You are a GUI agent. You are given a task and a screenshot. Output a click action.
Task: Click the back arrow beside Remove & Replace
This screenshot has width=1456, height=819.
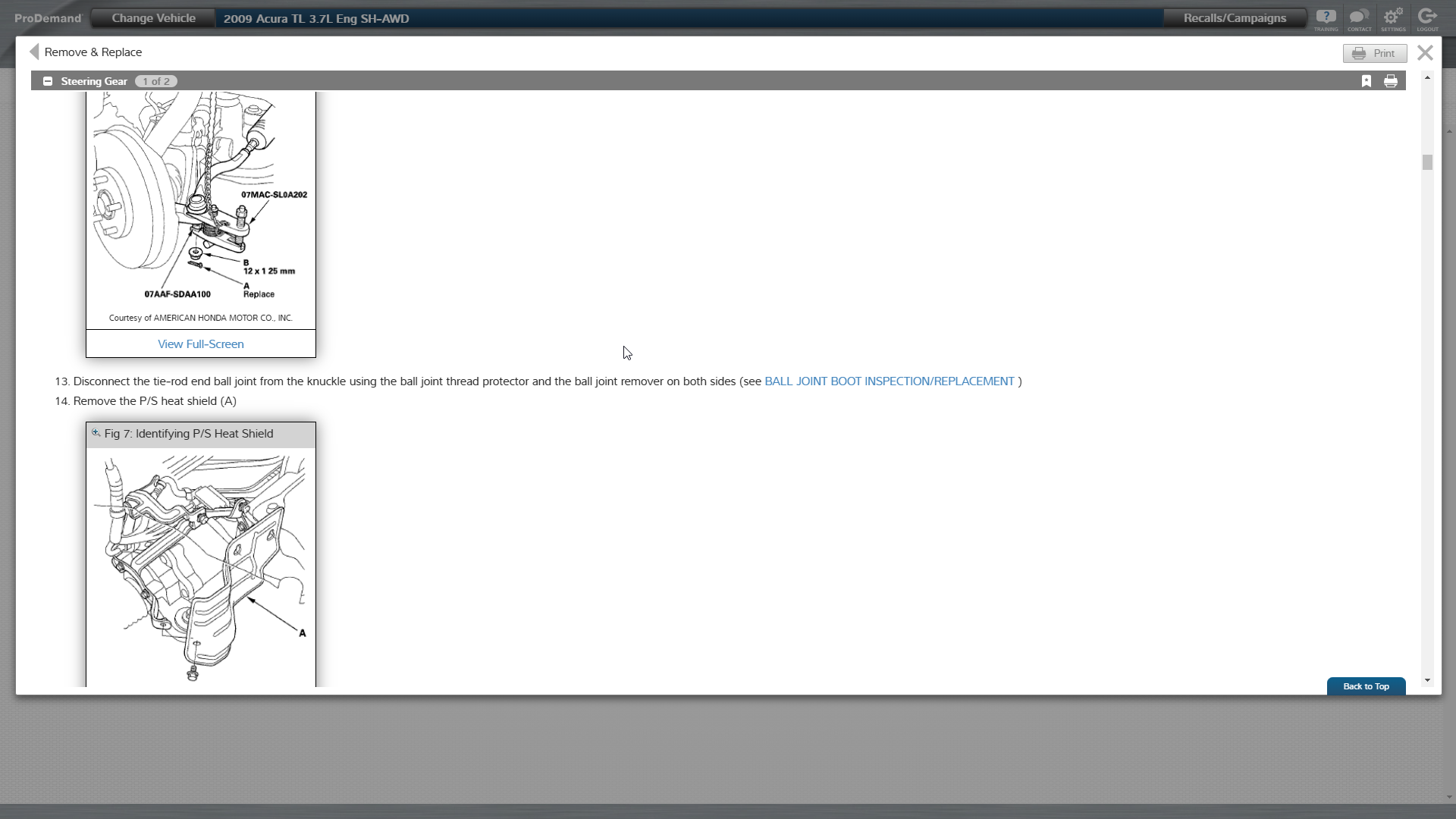[34, 52]
